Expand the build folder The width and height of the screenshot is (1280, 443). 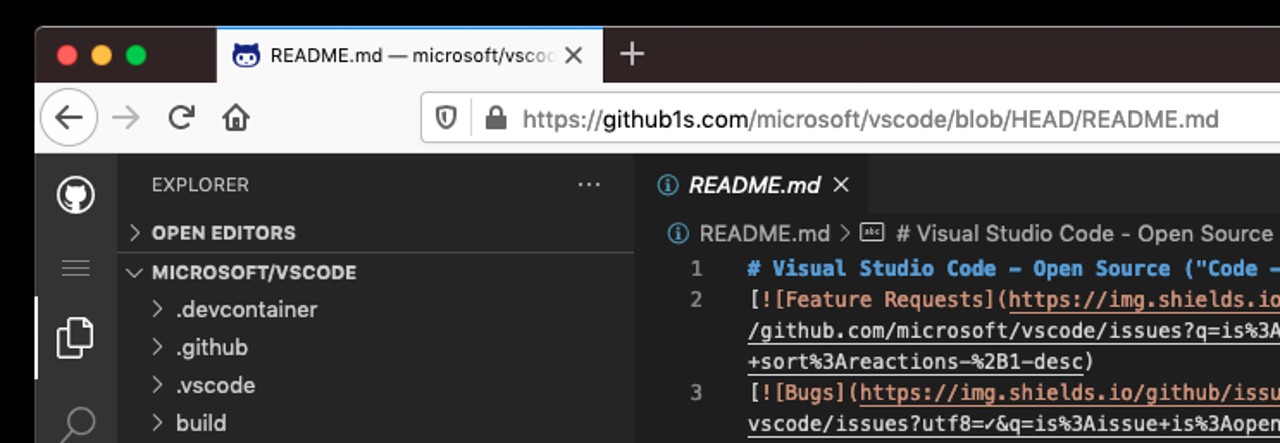pyautogui.click(x=375, y=424)
